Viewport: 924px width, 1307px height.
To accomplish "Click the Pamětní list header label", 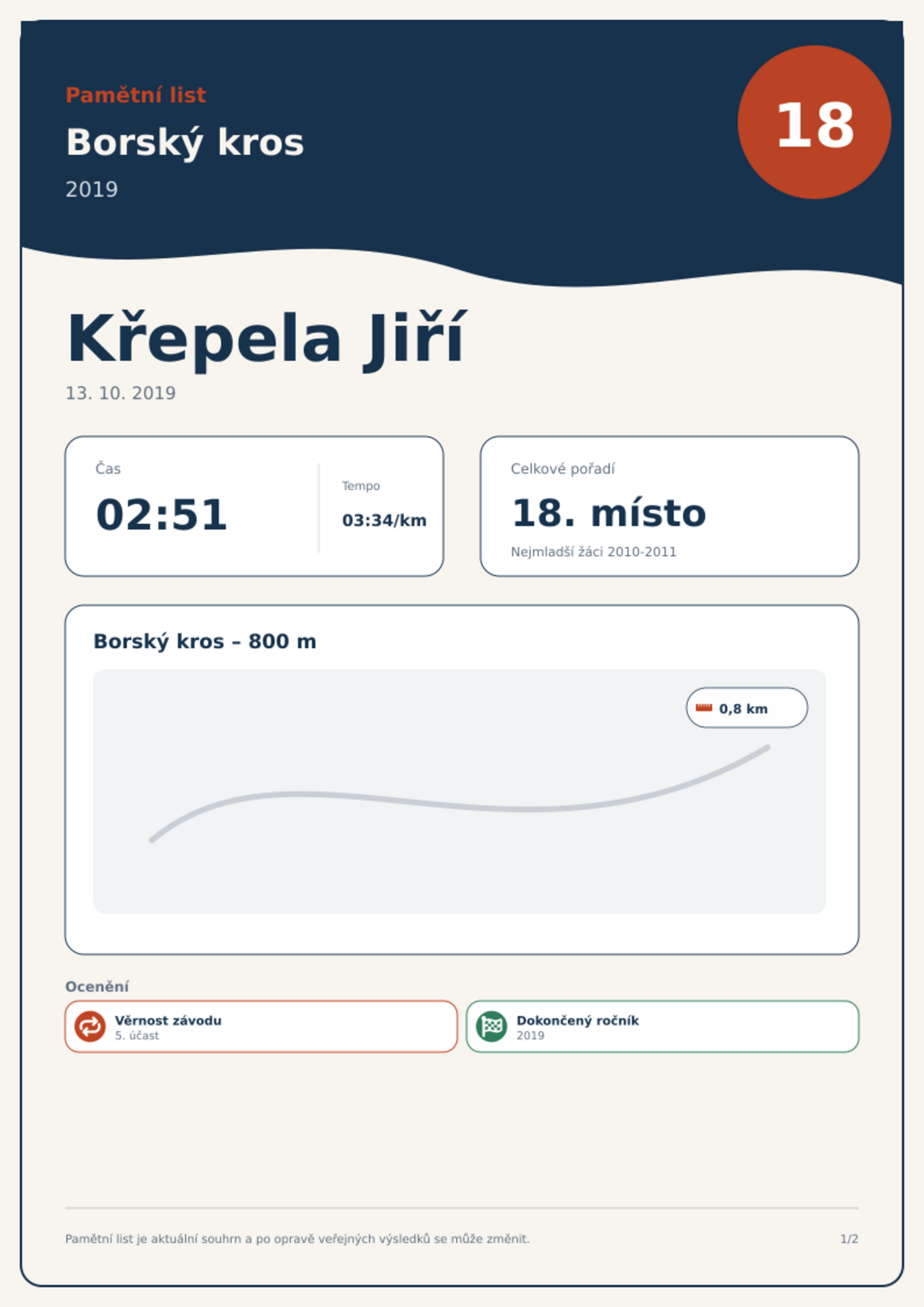I will (136, 95).
